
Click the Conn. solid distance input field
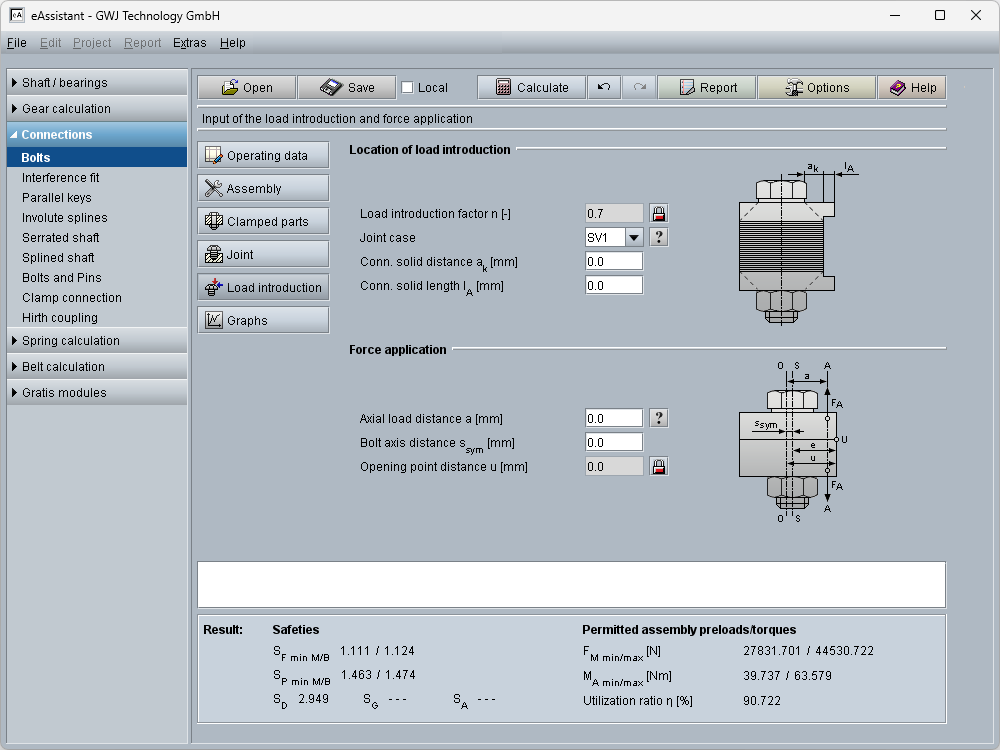point(614,262)
